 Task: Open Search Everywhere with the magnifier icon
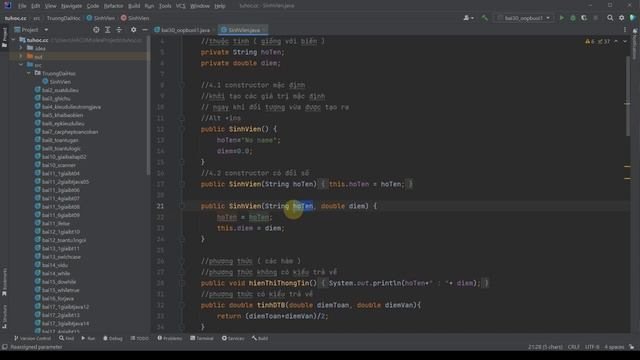tap(610, 18)
